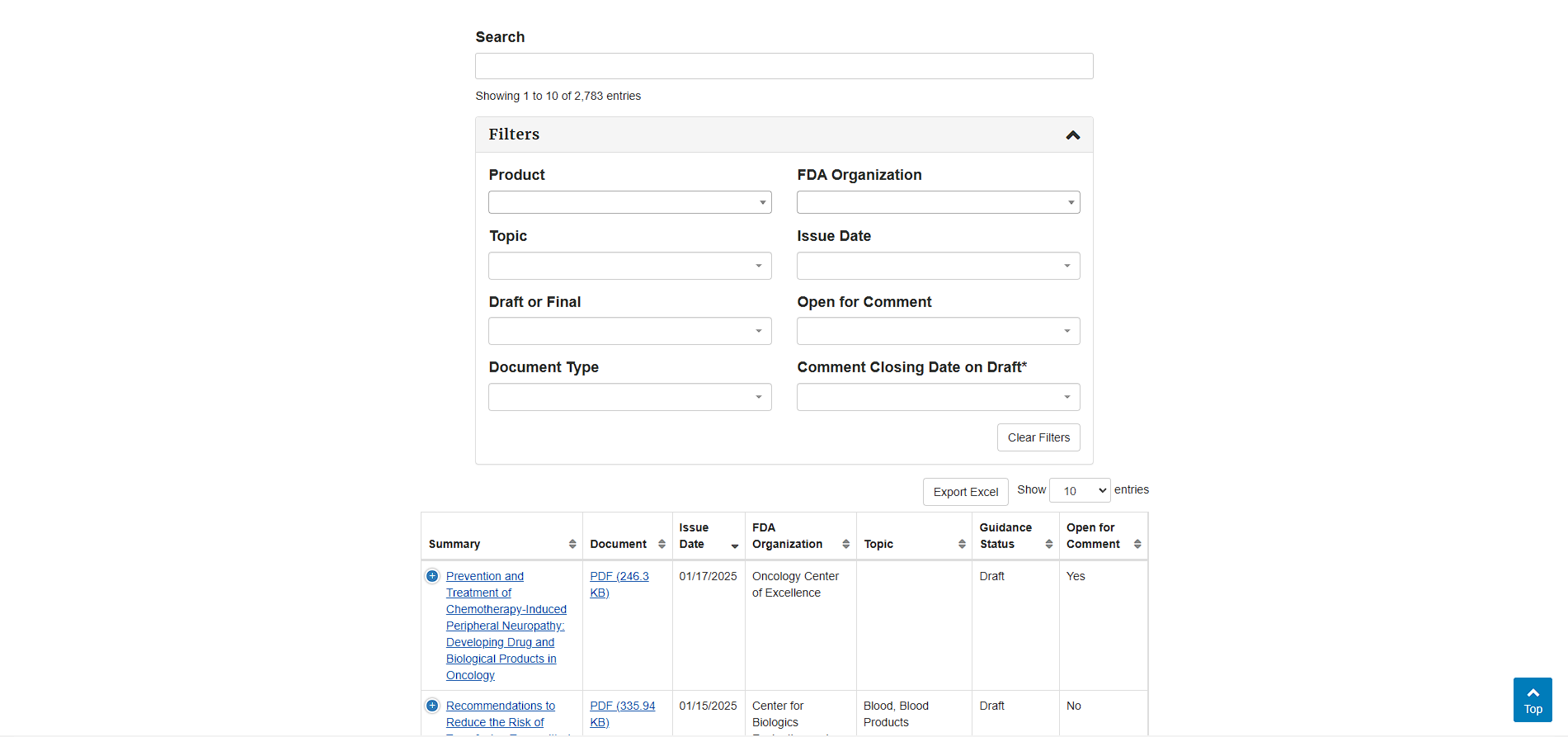Collapse the Filters panel chevron
1568x737 pixels.
tap(1072, 135)
